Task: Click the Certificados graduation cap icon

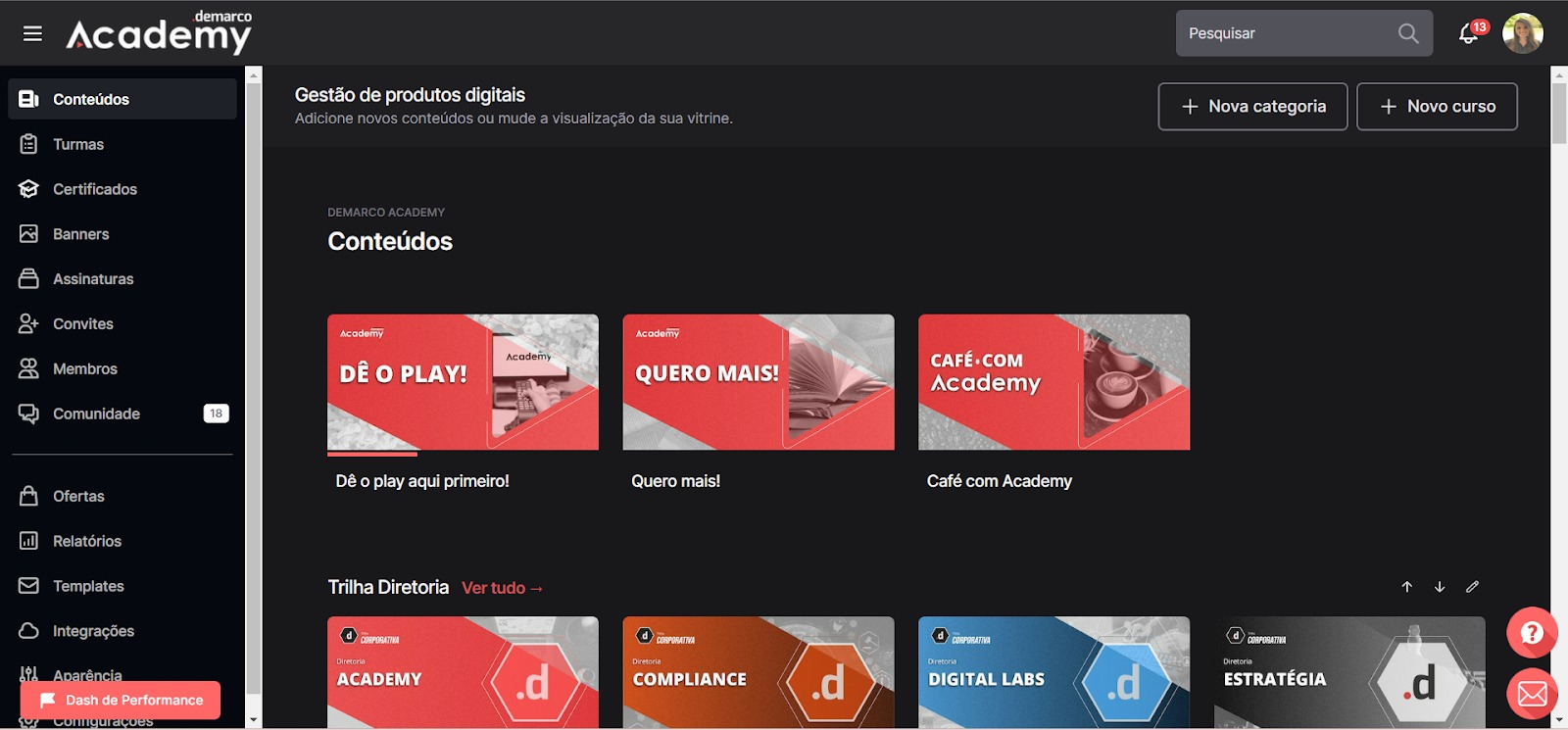Action: (28, 189)
